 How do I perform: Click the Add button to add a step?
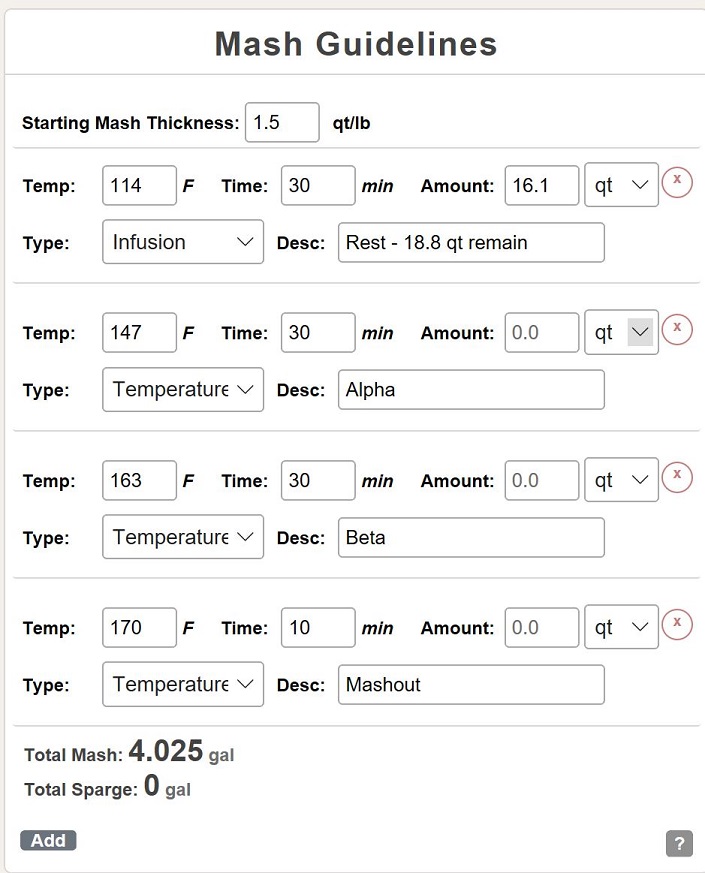point(48,840)
